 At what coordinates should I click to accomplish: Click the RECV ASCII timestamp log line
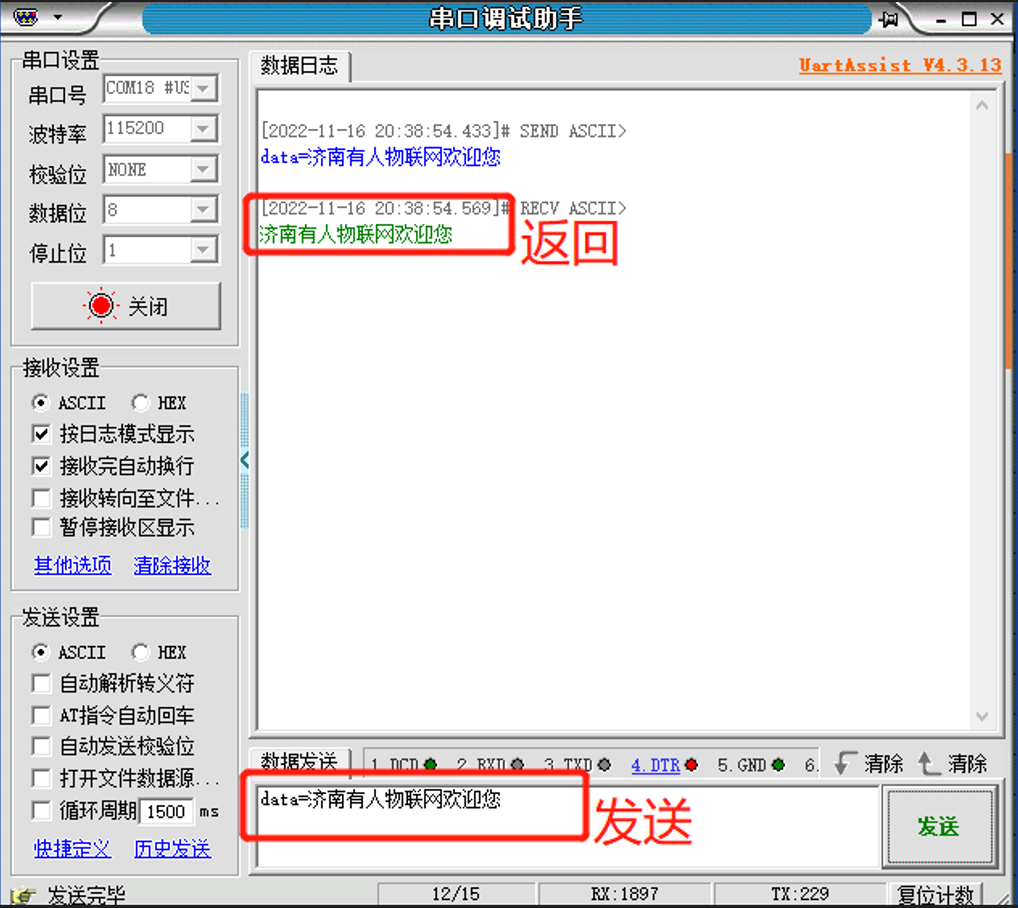pos(443,208)
